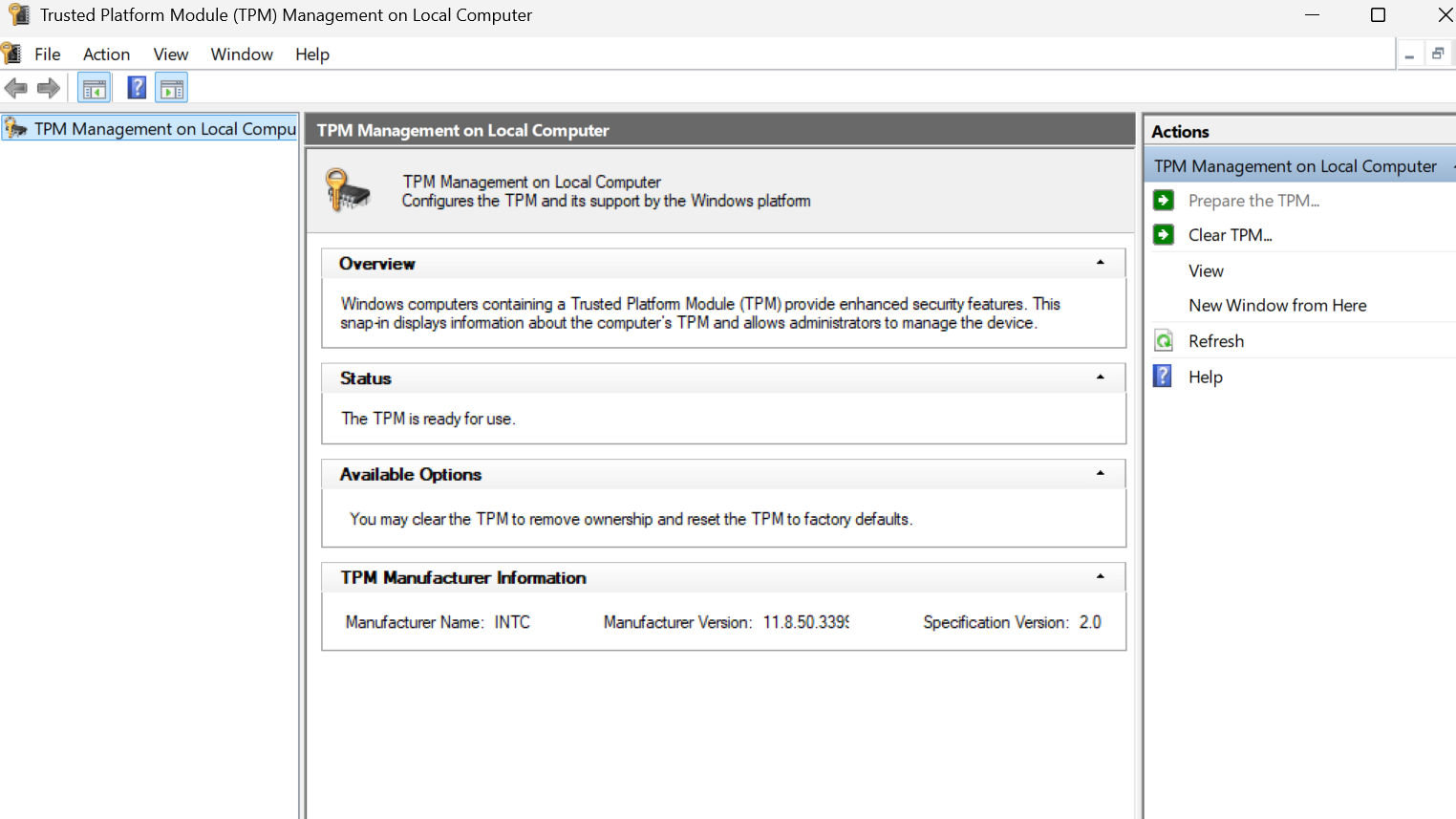Image resolution: width=1456 pixels, height=819 pixels.
Task: Toggle the Show/Hide Action Pane icon
Action: tap(172, 89)
